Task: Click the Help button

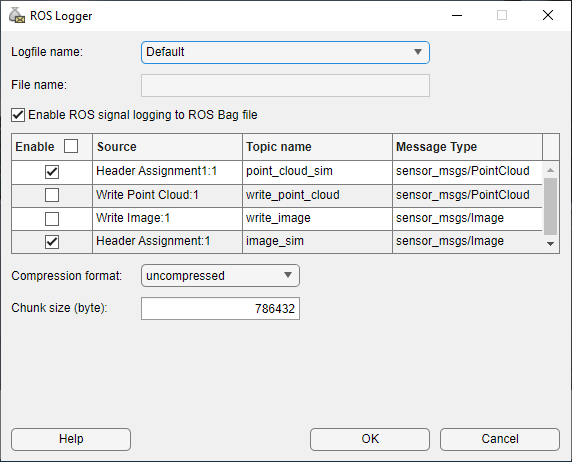Action: click(x=71, y=439)
